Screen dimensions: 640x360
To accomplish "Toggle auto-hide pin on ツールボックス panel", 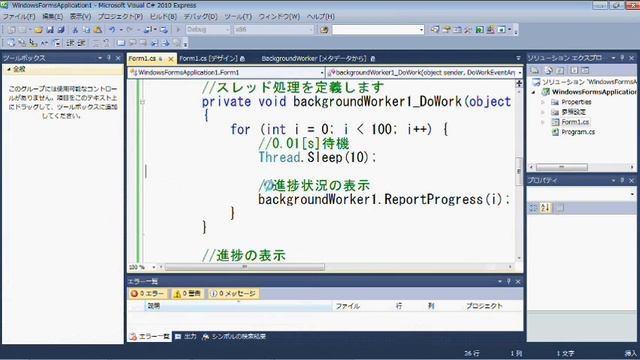I will coord(109,58).
